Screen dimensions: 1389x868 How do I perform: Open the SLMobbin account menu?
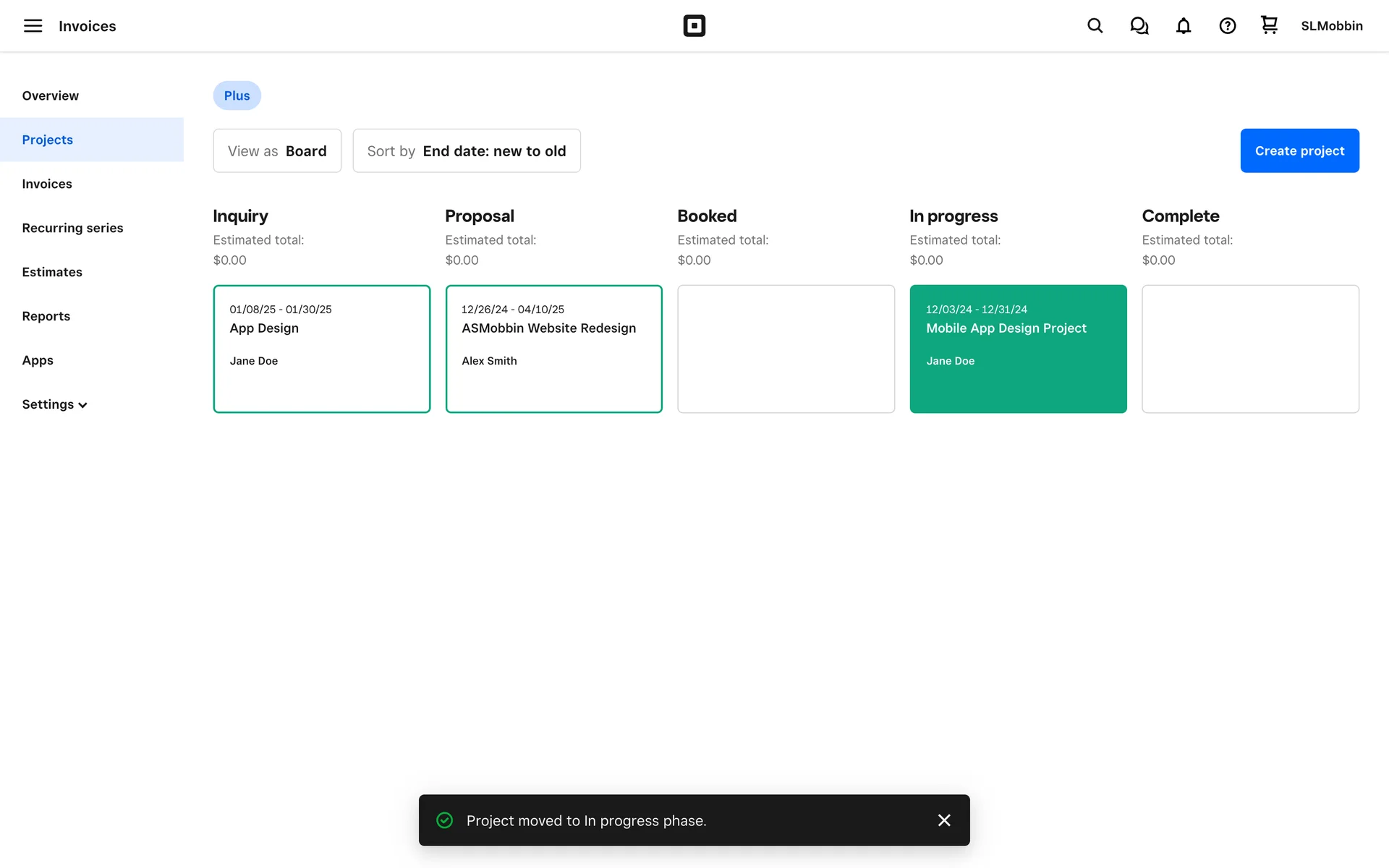point(1331,26)
